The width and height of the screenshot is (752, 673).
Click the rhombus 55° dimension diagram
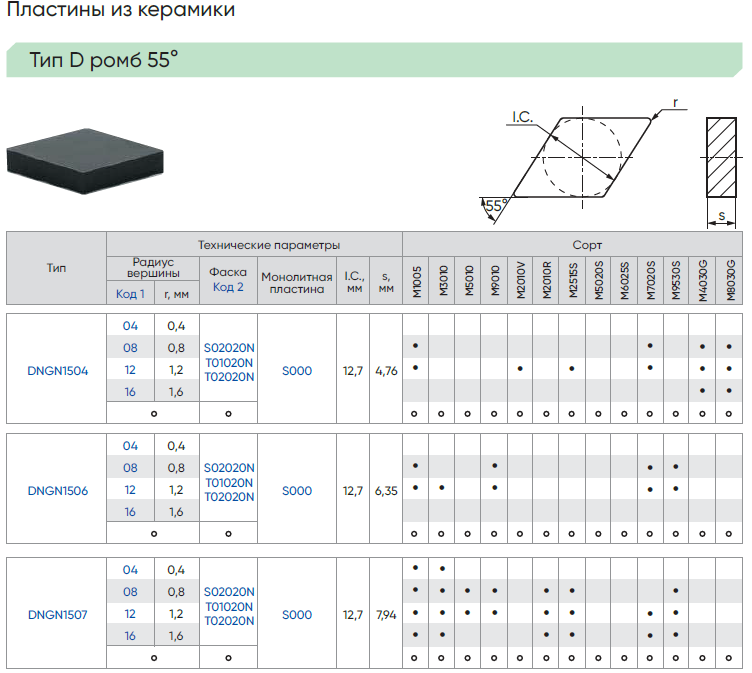583,161
